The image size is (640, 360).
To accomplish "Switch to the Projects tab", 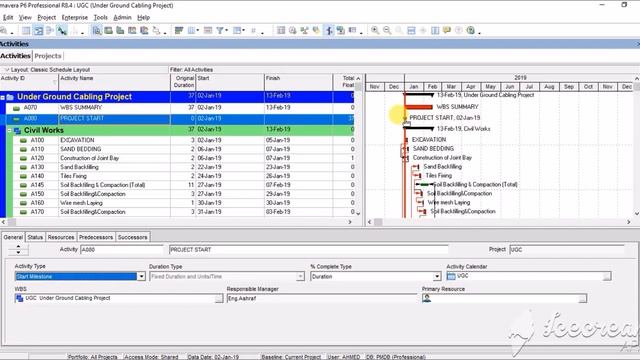I will coord(48,56).
